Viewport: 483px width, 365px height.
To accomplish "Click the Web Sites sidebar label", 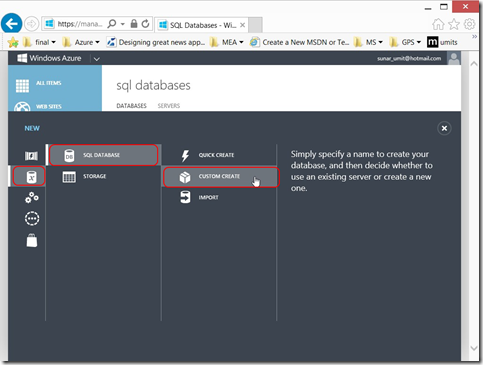I will coord(49,107).
